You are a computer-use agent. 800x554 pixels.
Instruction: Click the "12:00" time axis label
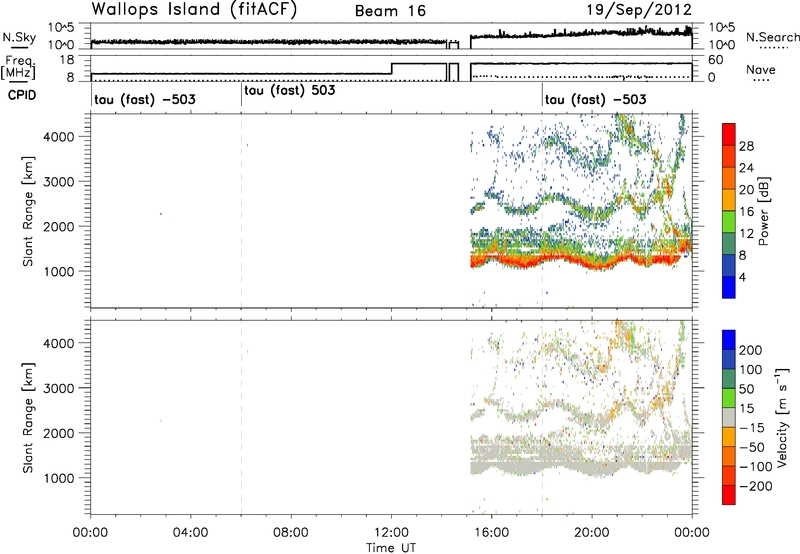[391, 533]
